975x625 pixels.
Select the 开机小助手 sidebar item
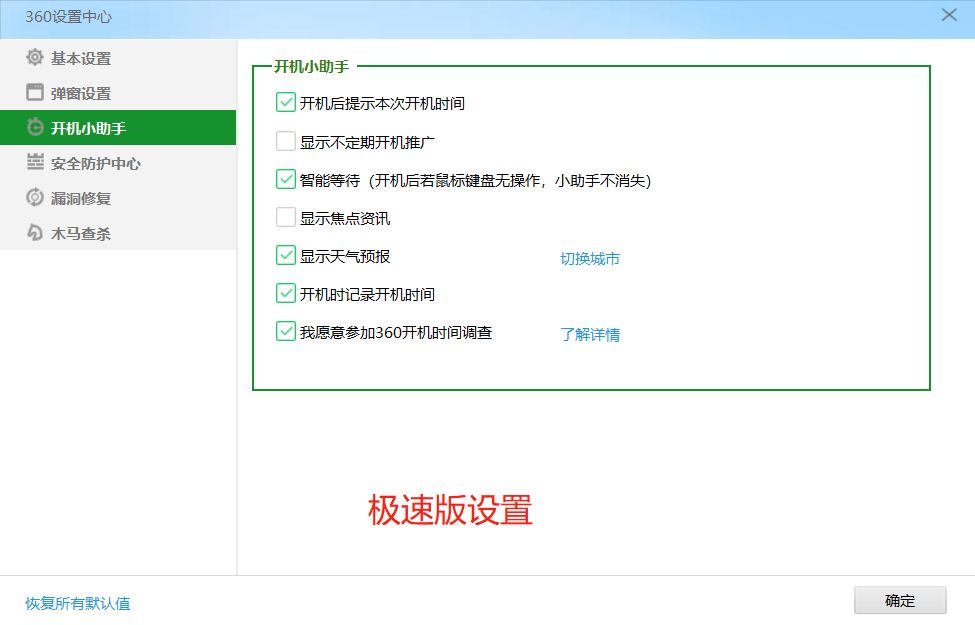pos(118,127)
